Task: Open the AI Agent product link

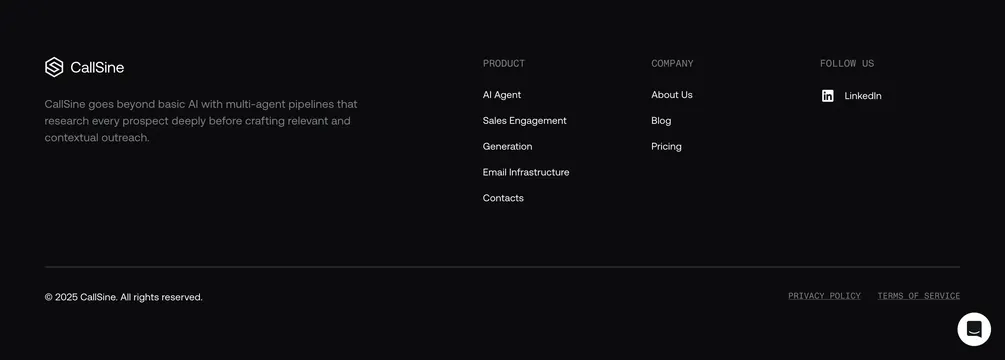Action: pos(502,95)
